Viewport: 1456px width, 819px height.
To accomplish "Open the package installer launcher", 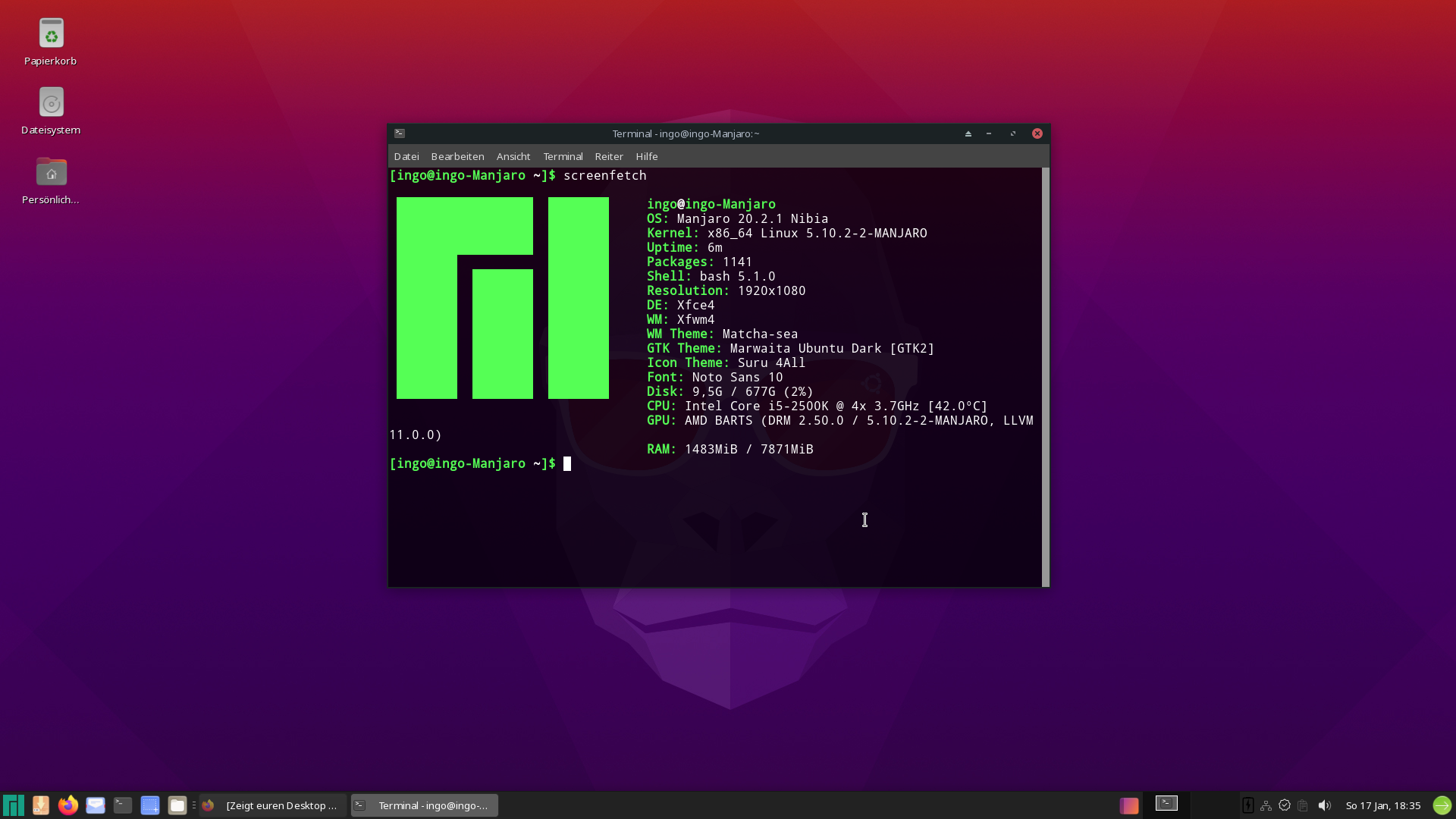I will [x=41, y=805].
